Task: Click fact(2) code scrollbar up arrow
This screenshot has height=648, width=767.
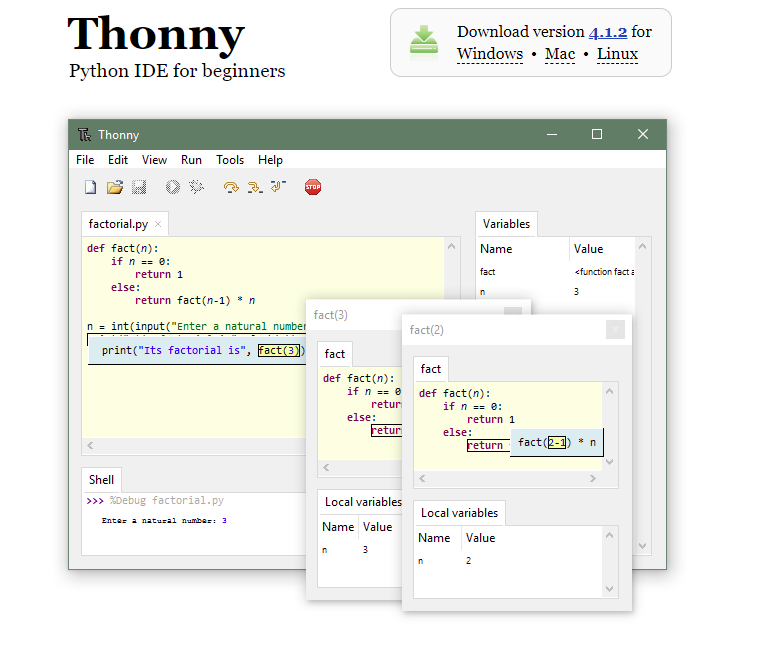Action: 609,391
